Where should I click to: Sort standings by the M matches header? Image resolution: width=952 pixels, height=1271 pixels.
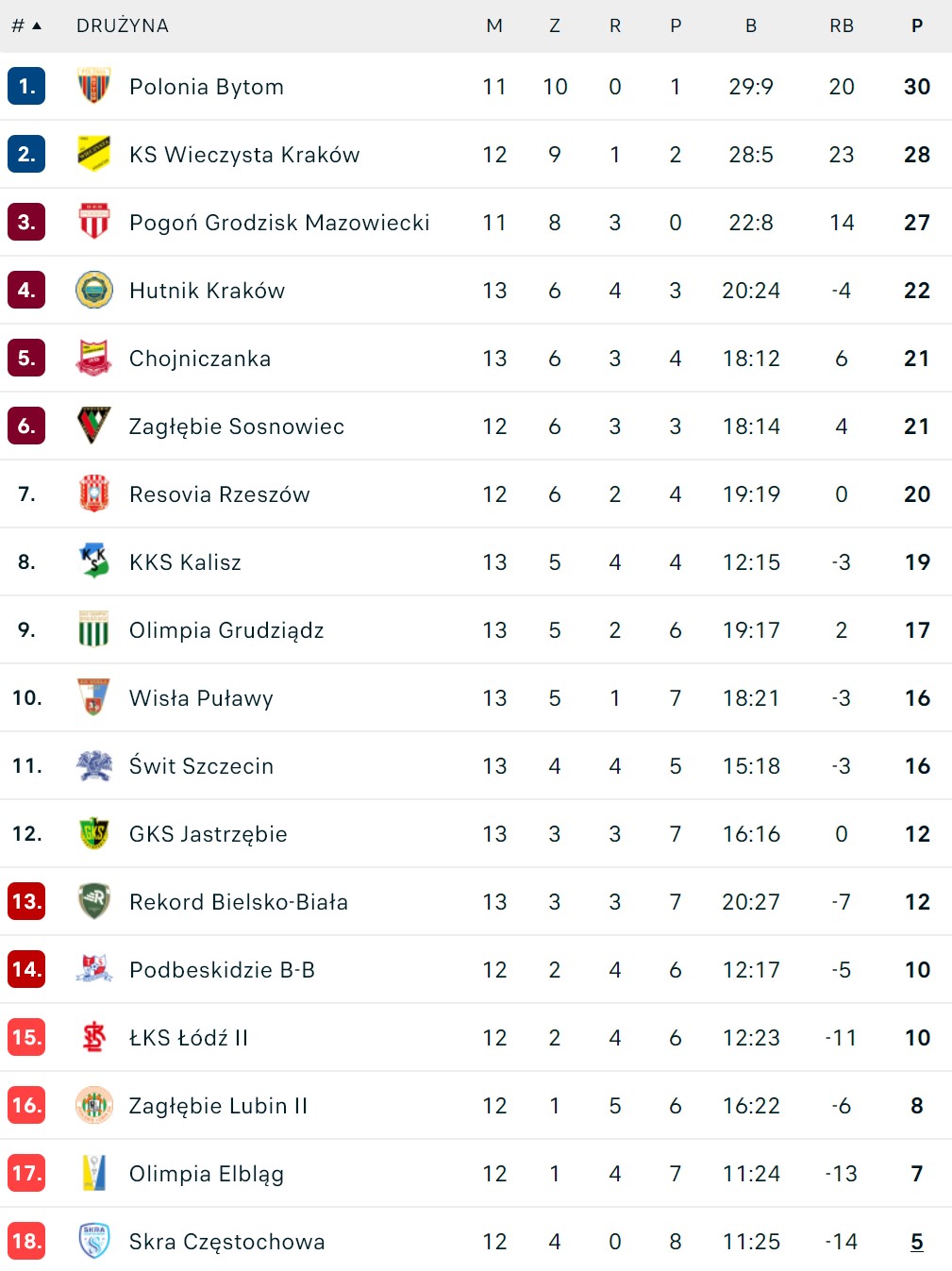tap(494, 26)
